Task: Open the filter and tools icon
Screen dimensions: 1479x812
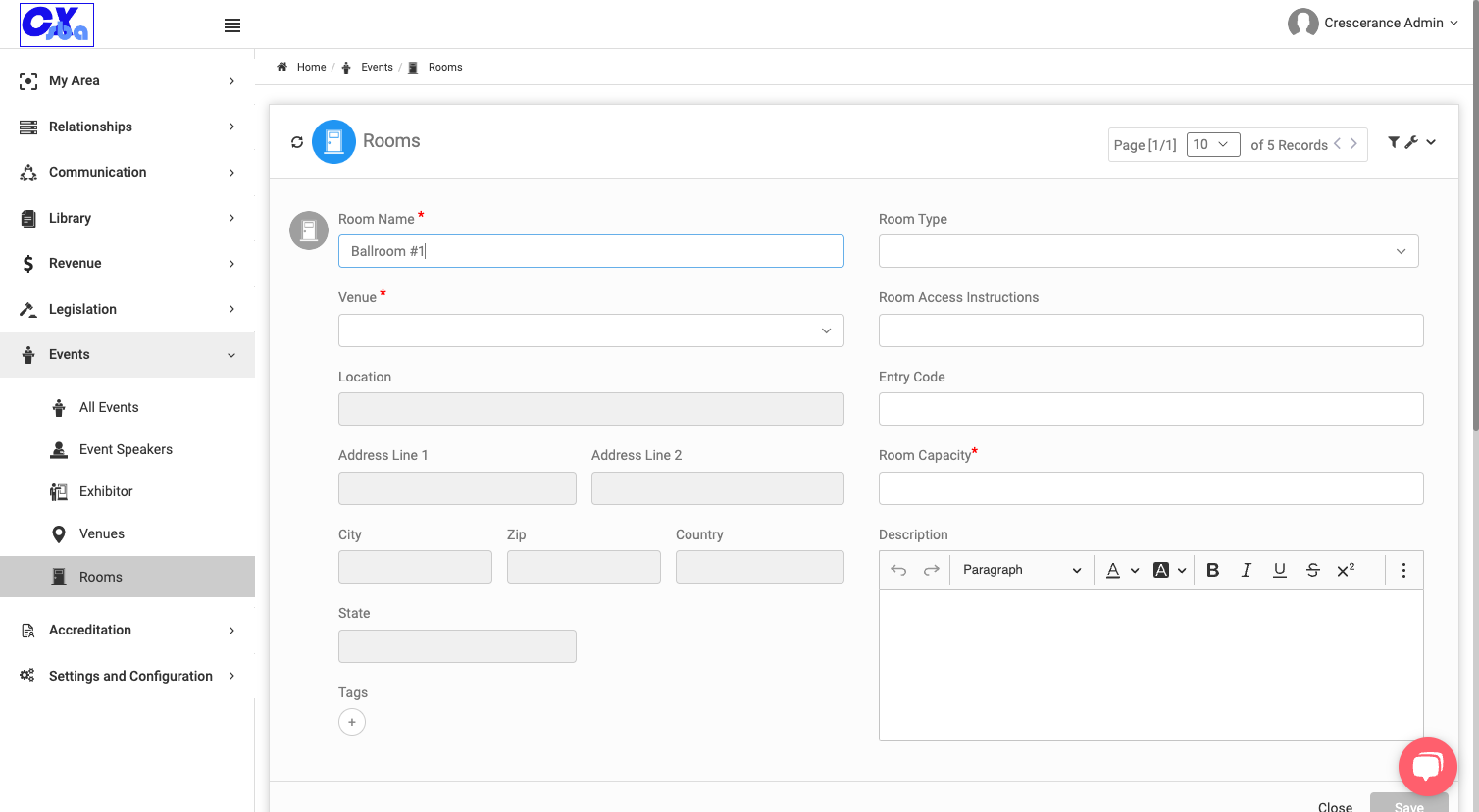Action: coord(1411,142)
